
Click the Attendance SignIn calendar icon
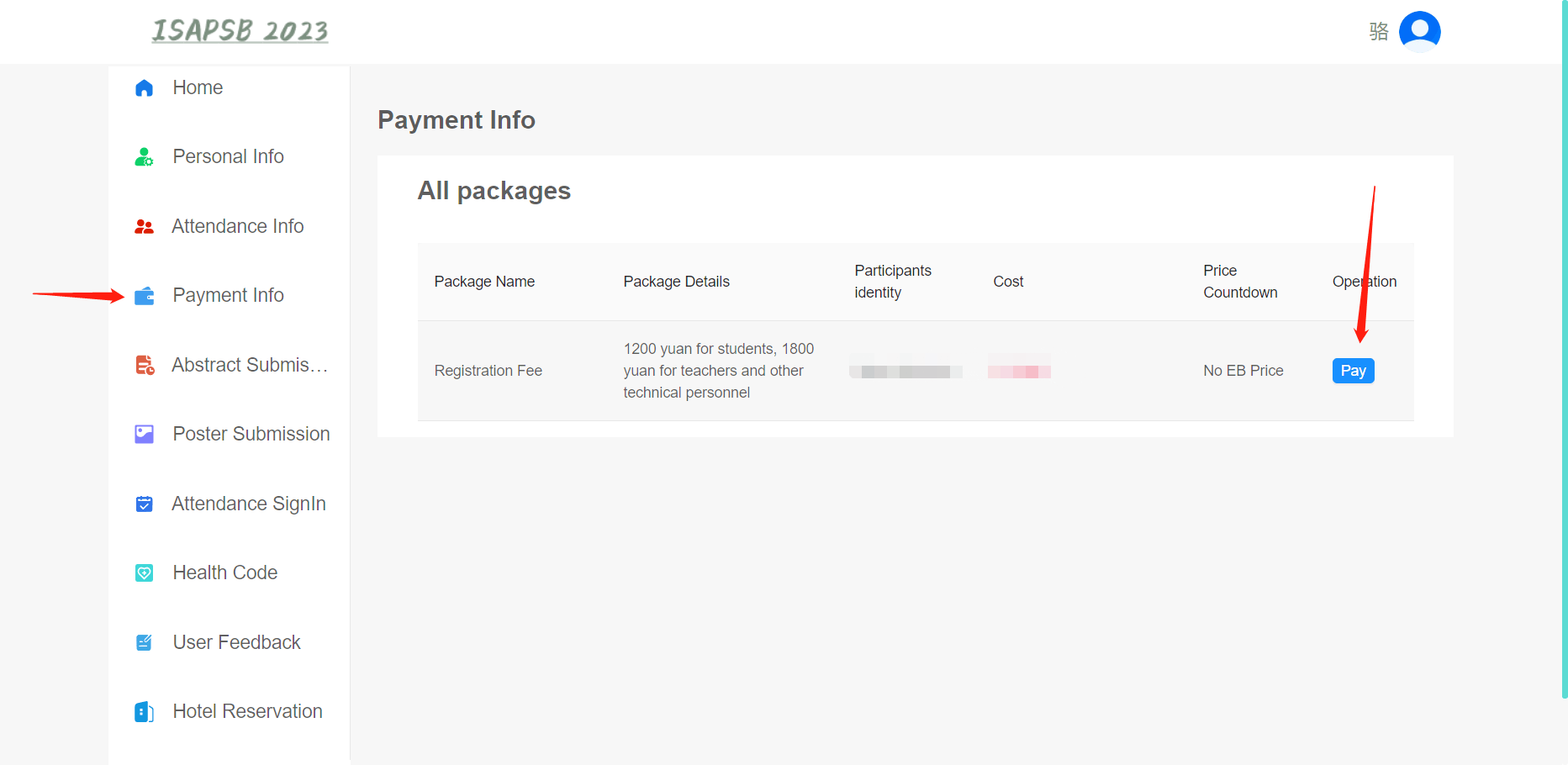tap(144, 504)
